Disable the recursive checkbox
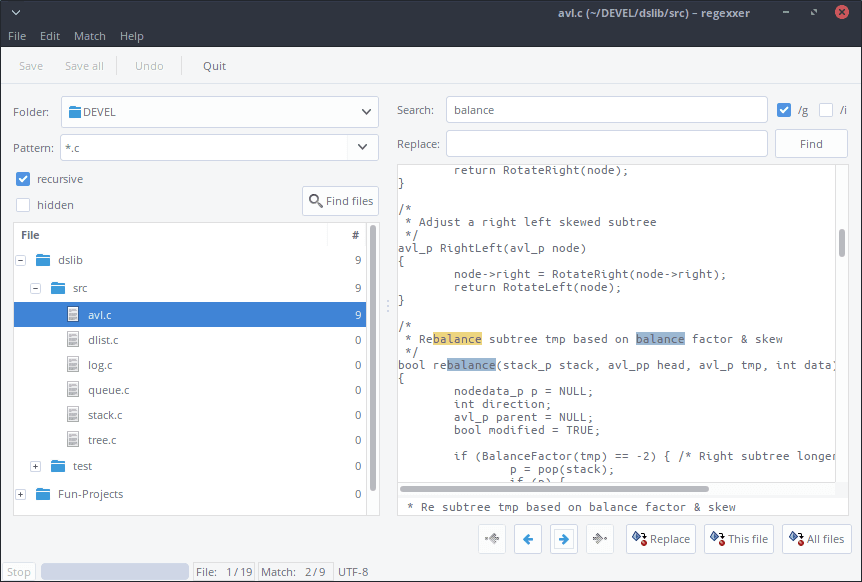The image size is (862, 582). coord(23,179)
